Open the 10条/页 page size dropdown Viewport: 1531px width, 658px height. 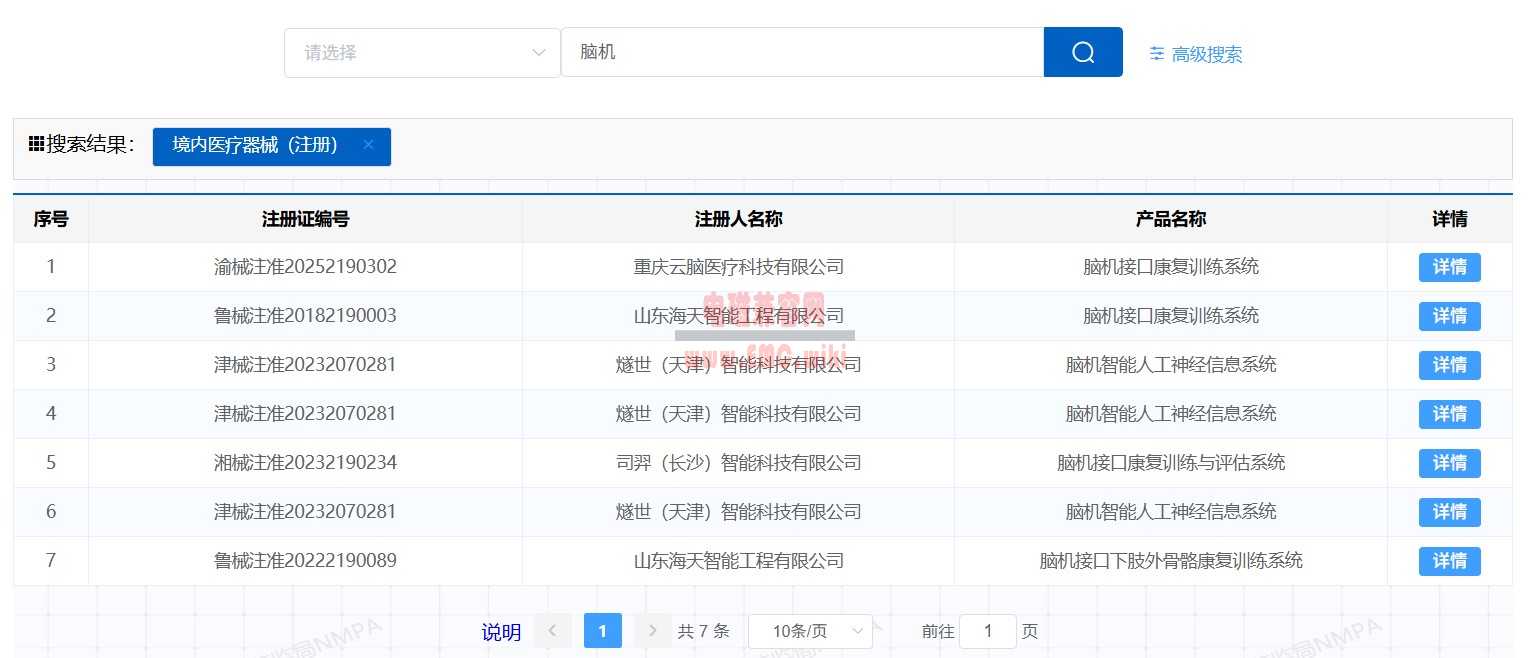810,631
